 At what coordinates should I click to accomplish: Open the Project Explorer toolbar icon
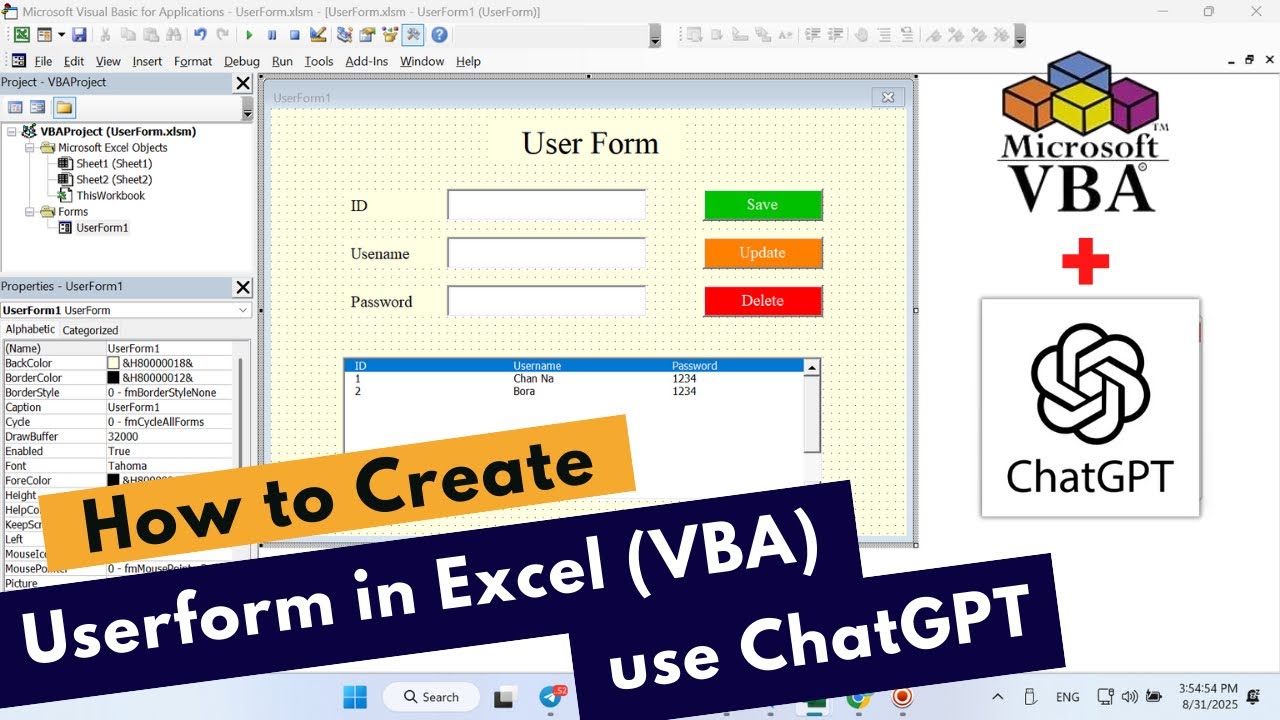(x=345, y=35)
